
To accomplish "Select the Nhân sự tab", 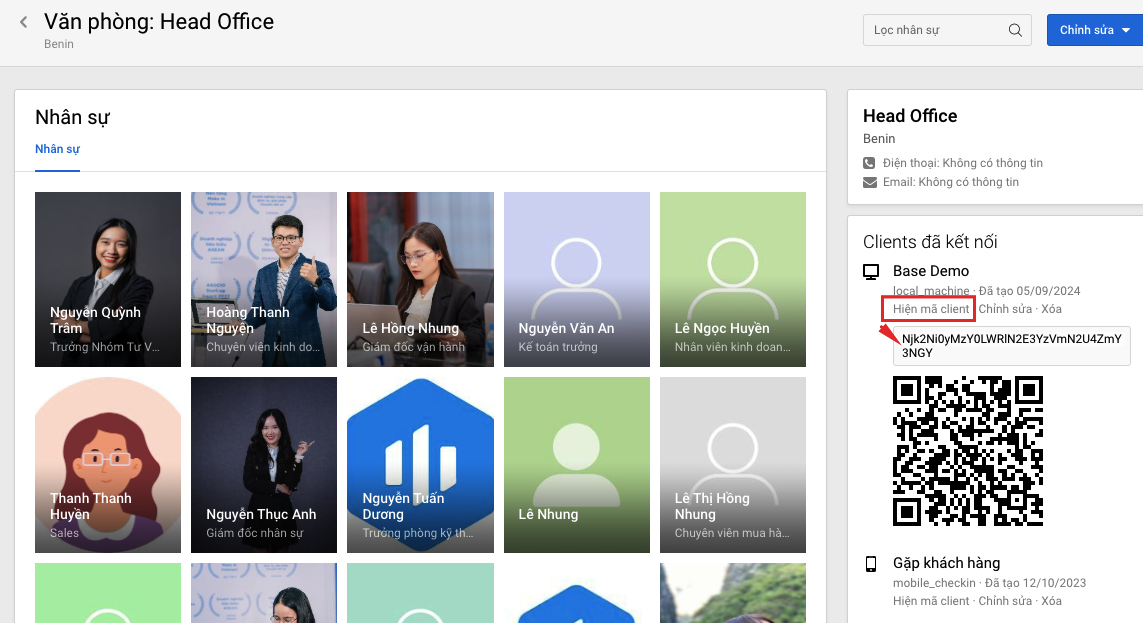I will point(58,149).
